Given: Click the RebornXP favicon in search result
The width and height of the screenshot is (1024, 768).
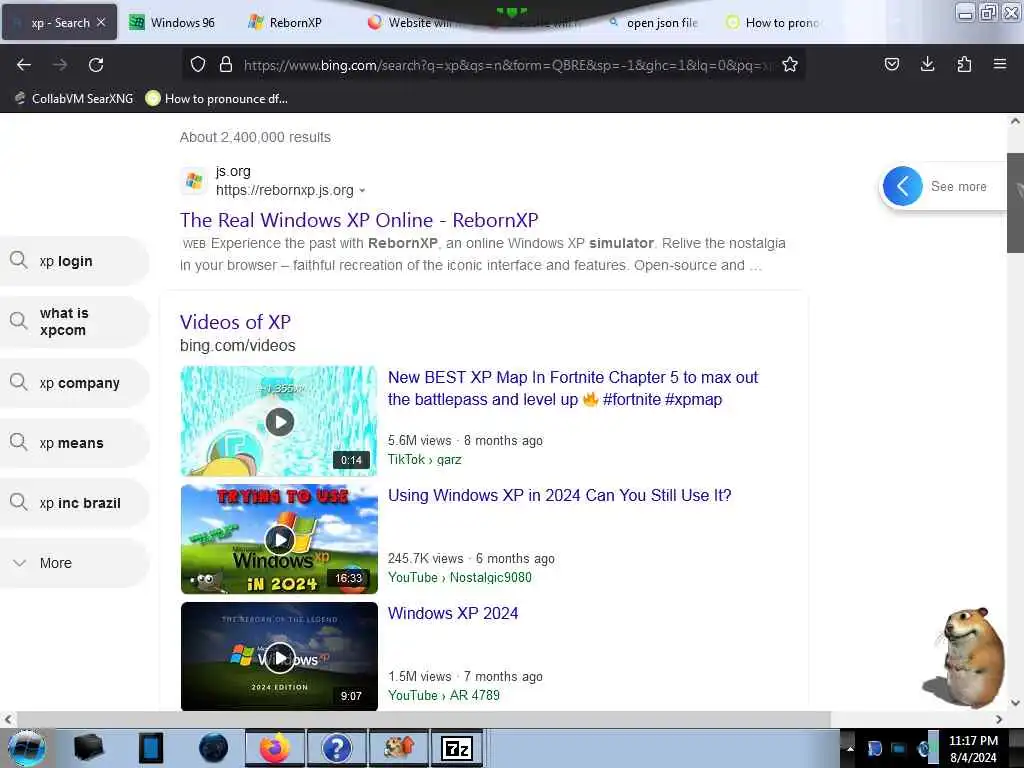Looking at the screenshot, I should pos(194,180).
